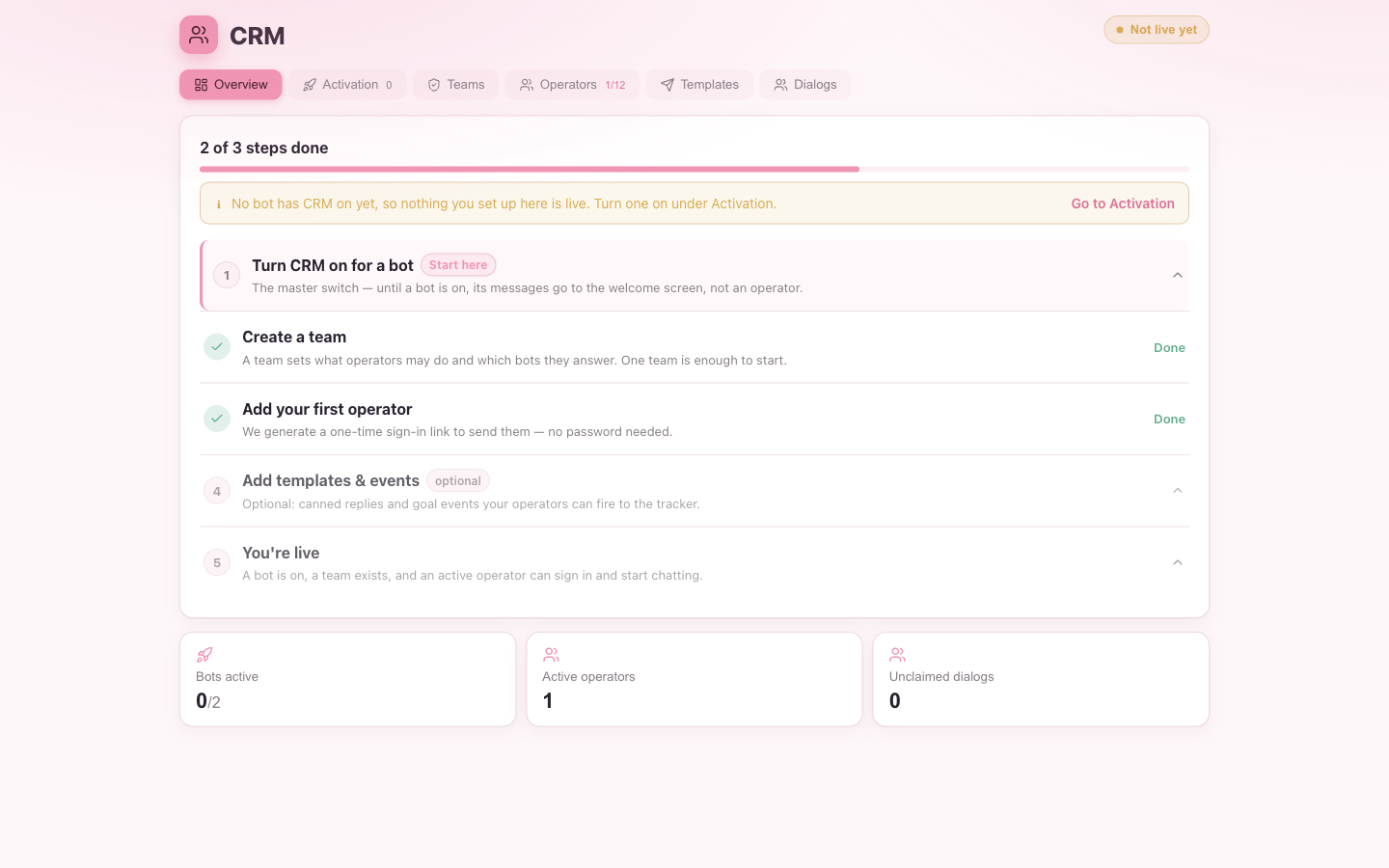Open the Active operators stat card
This screenshot has height=868, width=1389.
694,679
